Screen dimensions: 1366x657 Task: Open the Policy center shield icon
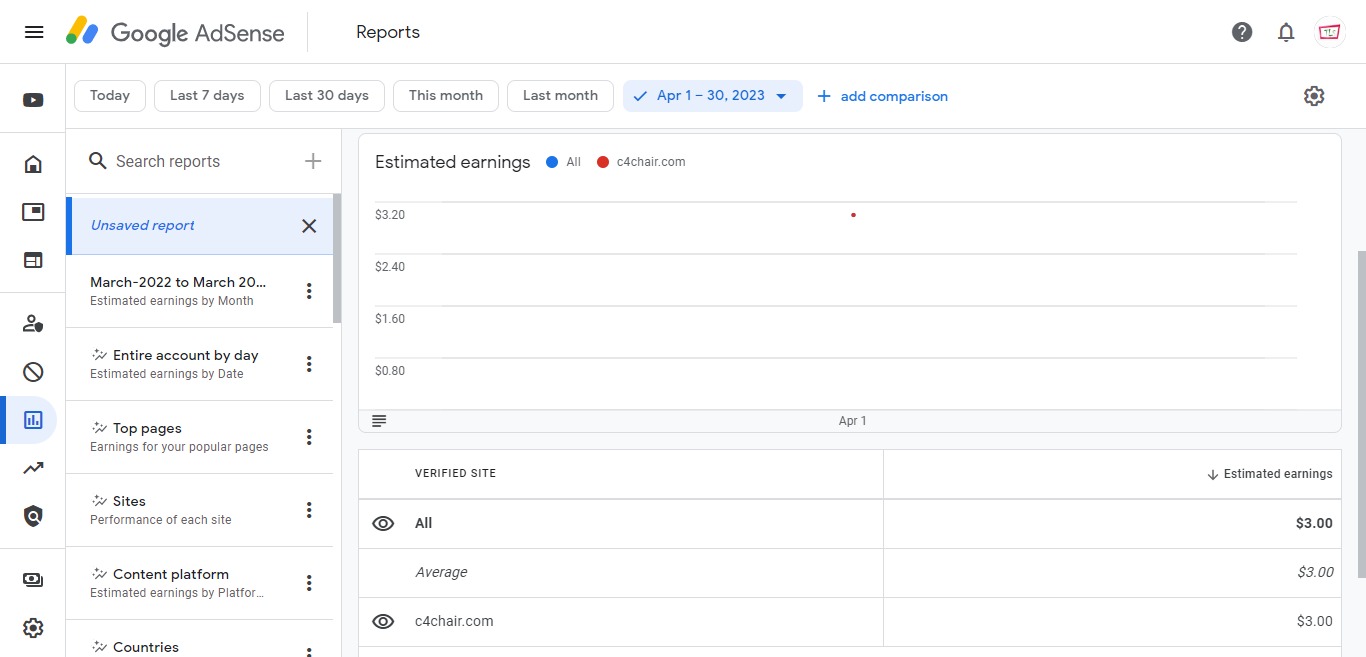tap(33, 516)
